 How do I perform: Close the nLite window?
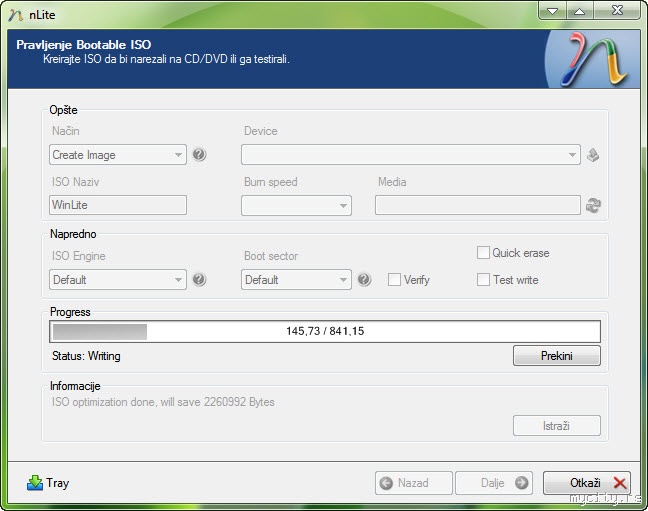click(617, 11)
